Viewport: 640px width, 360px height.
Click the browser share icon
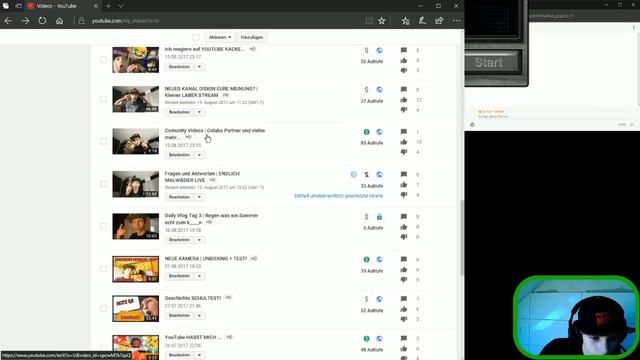click(439, 21)
